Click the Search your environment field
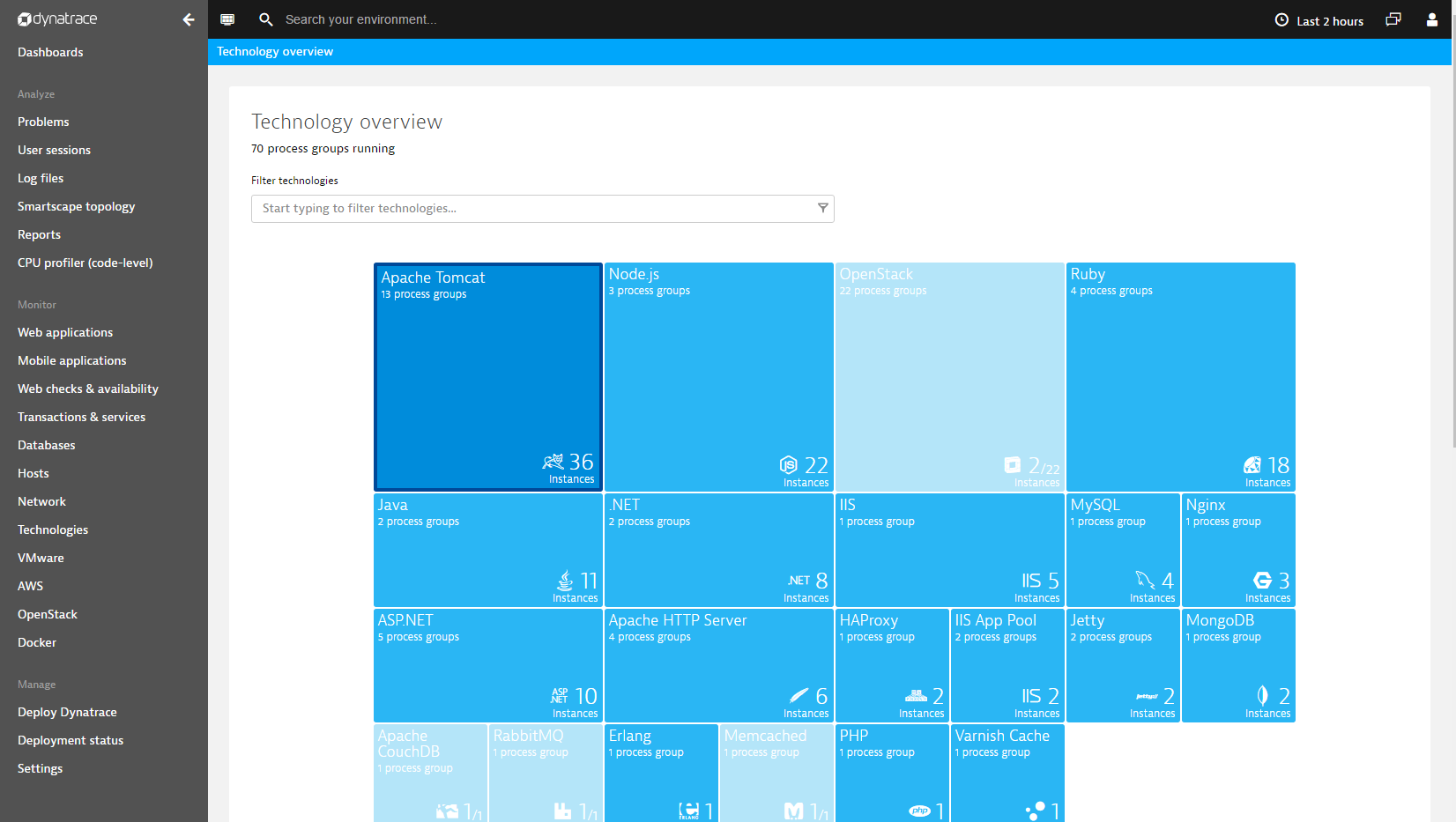 [x=360, y=19]
